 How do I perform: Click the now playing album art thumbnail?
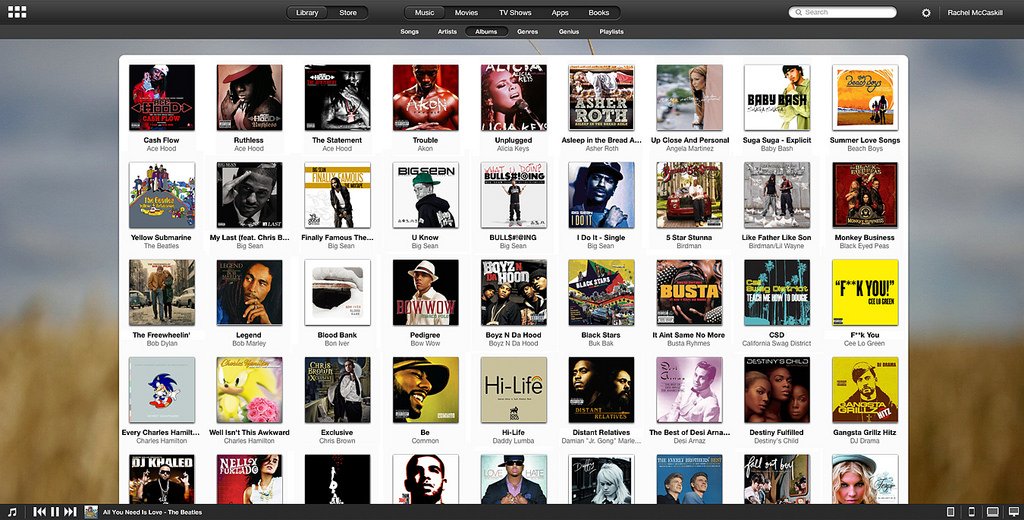click(x=91, y=512)
